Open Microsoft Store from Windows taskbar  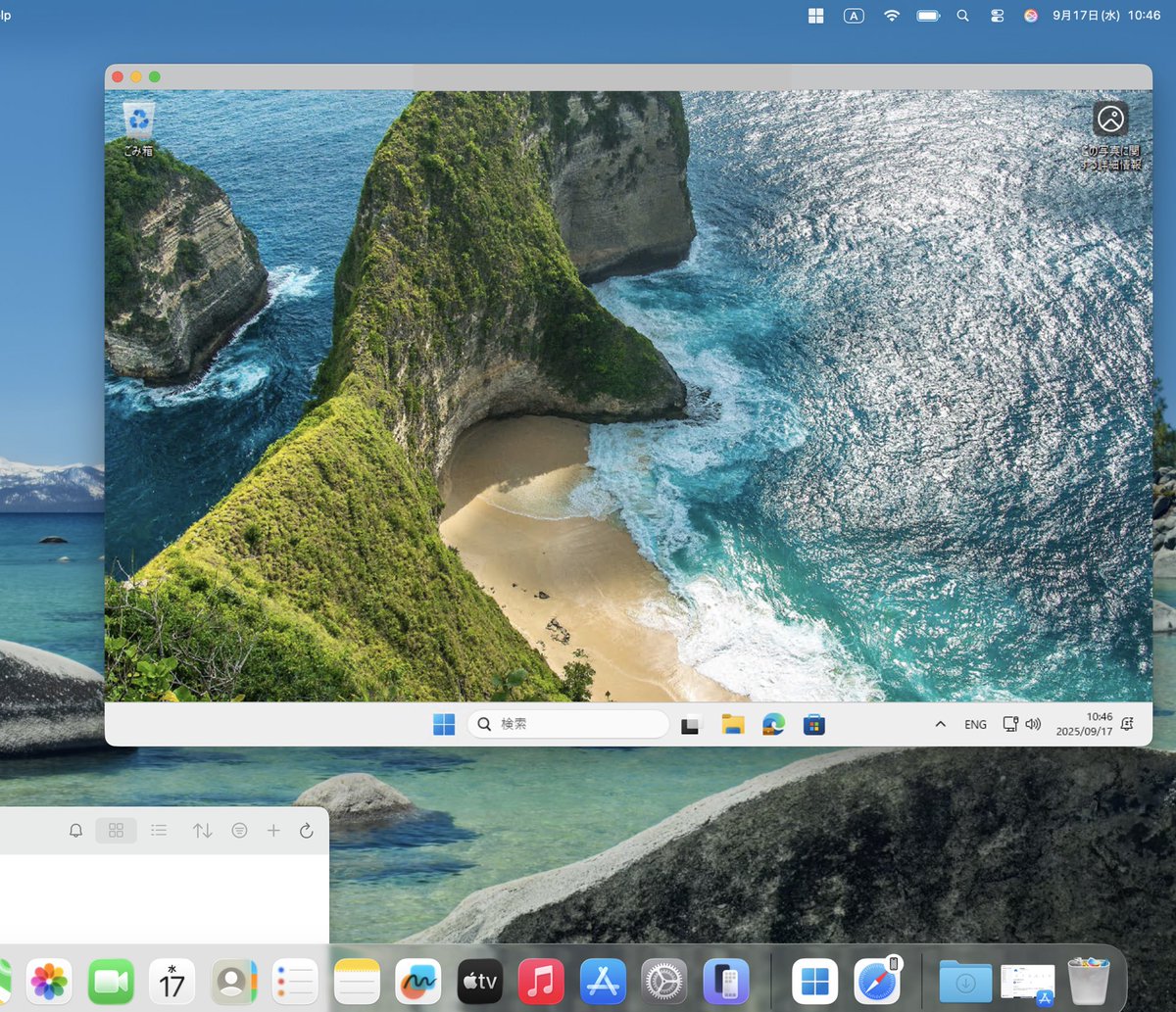pyautogui.click(x=813, y=725)
